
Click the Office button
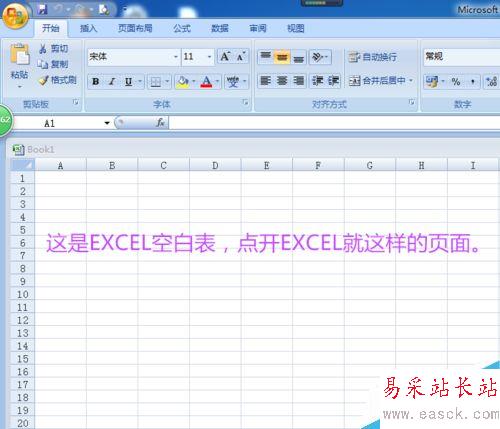pos(15,15)
